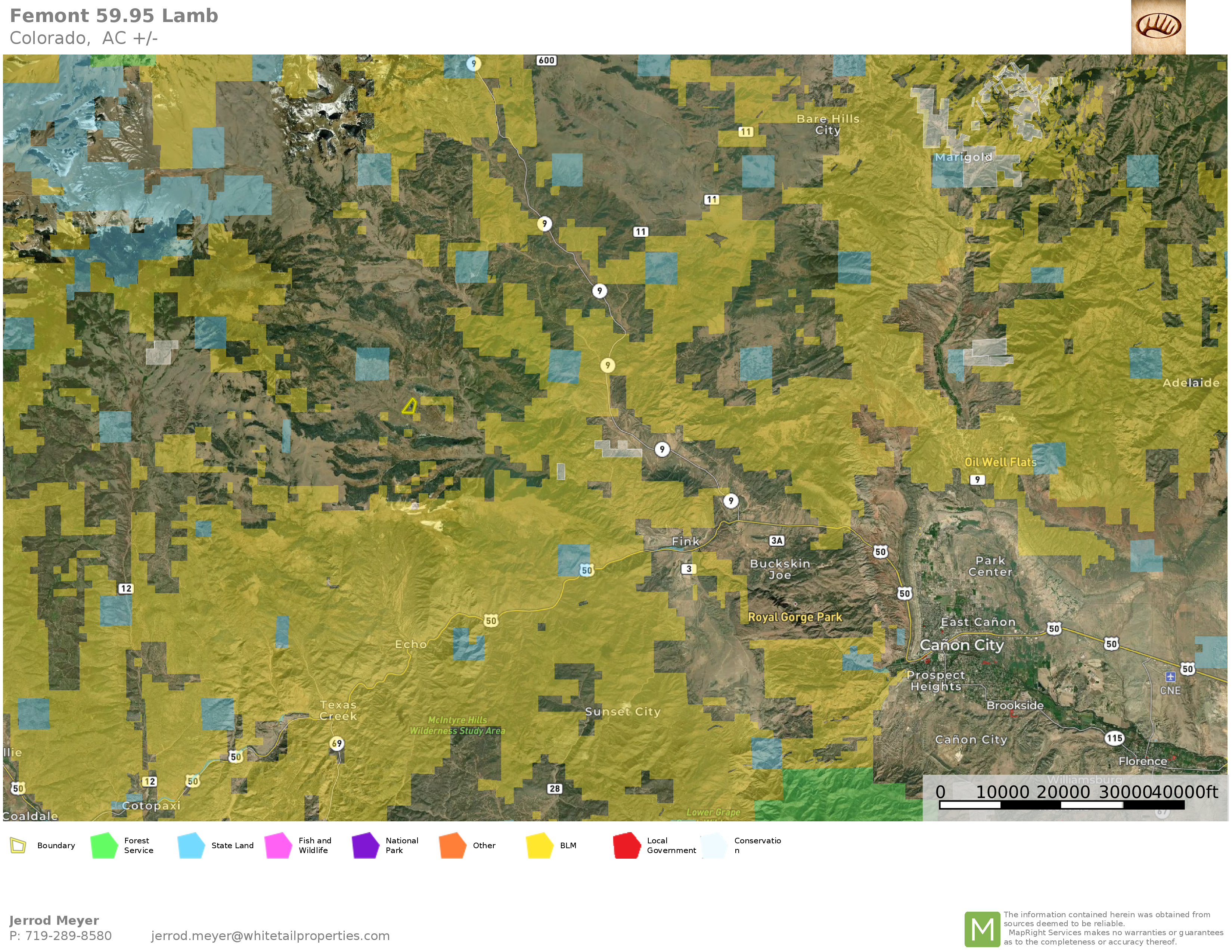This screenshot has height=952, width=1232.
Task: Click the Route 69 highway shield
Action: click(x=337, y=743)
